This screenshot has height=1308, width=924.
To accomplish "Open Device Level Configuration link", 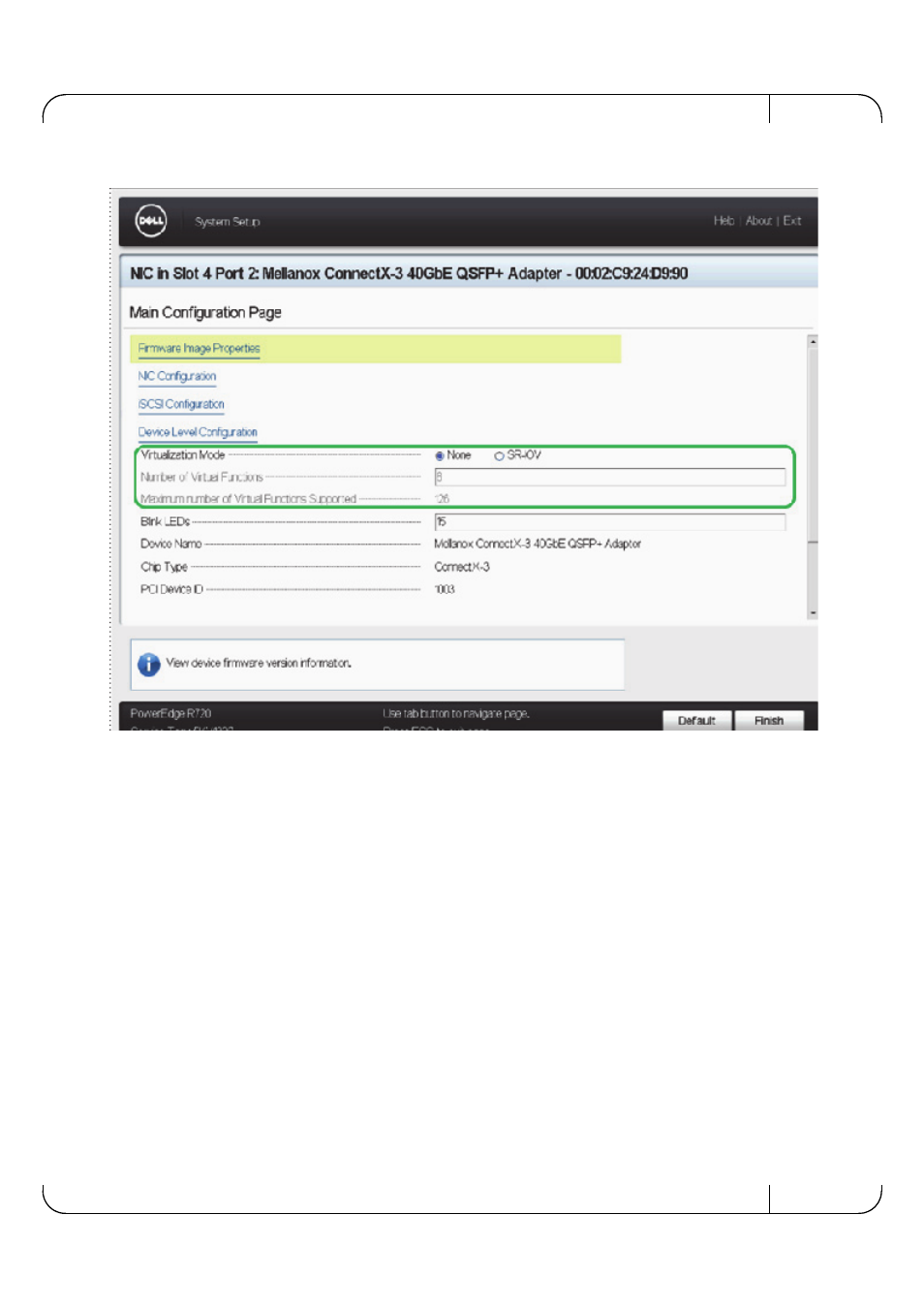I will click(x=198, y=432).
